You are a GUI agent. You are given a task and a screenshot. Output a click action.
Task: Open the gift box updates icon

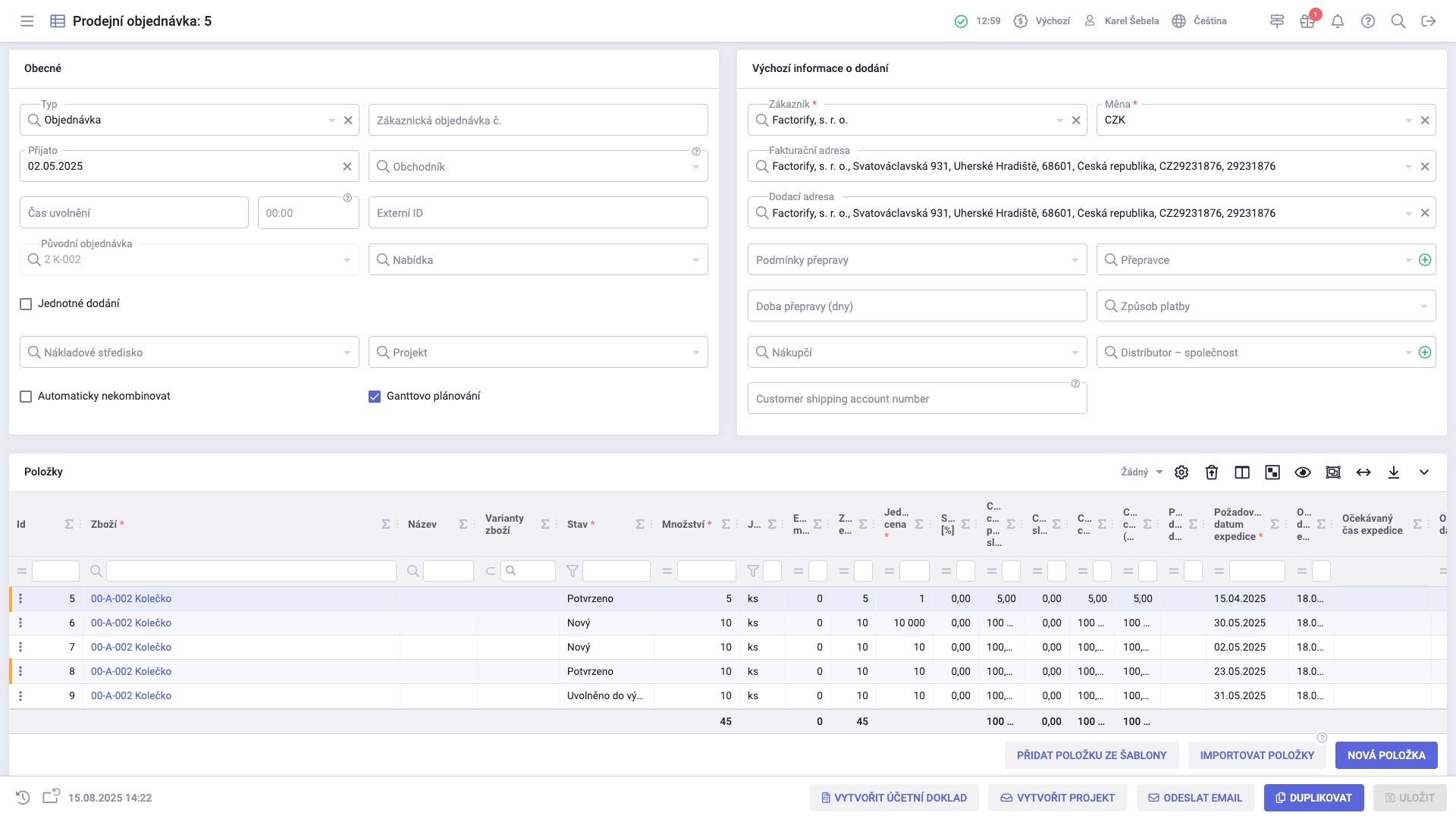1307,21
